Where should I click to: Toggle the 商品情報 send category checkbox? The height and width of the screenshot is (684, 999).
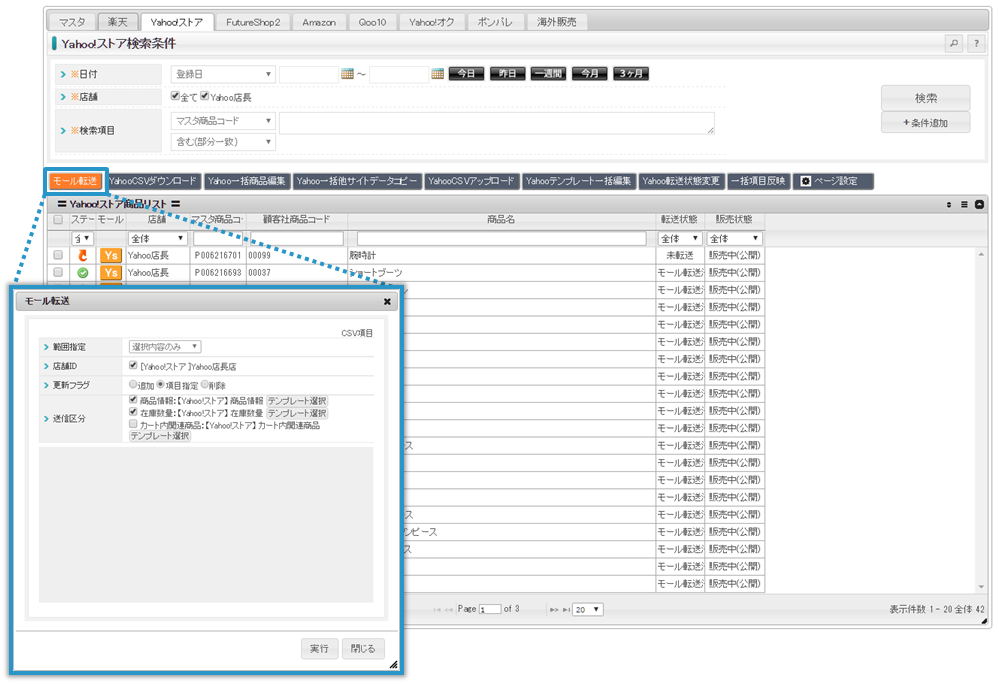click(x=133, y=399)
